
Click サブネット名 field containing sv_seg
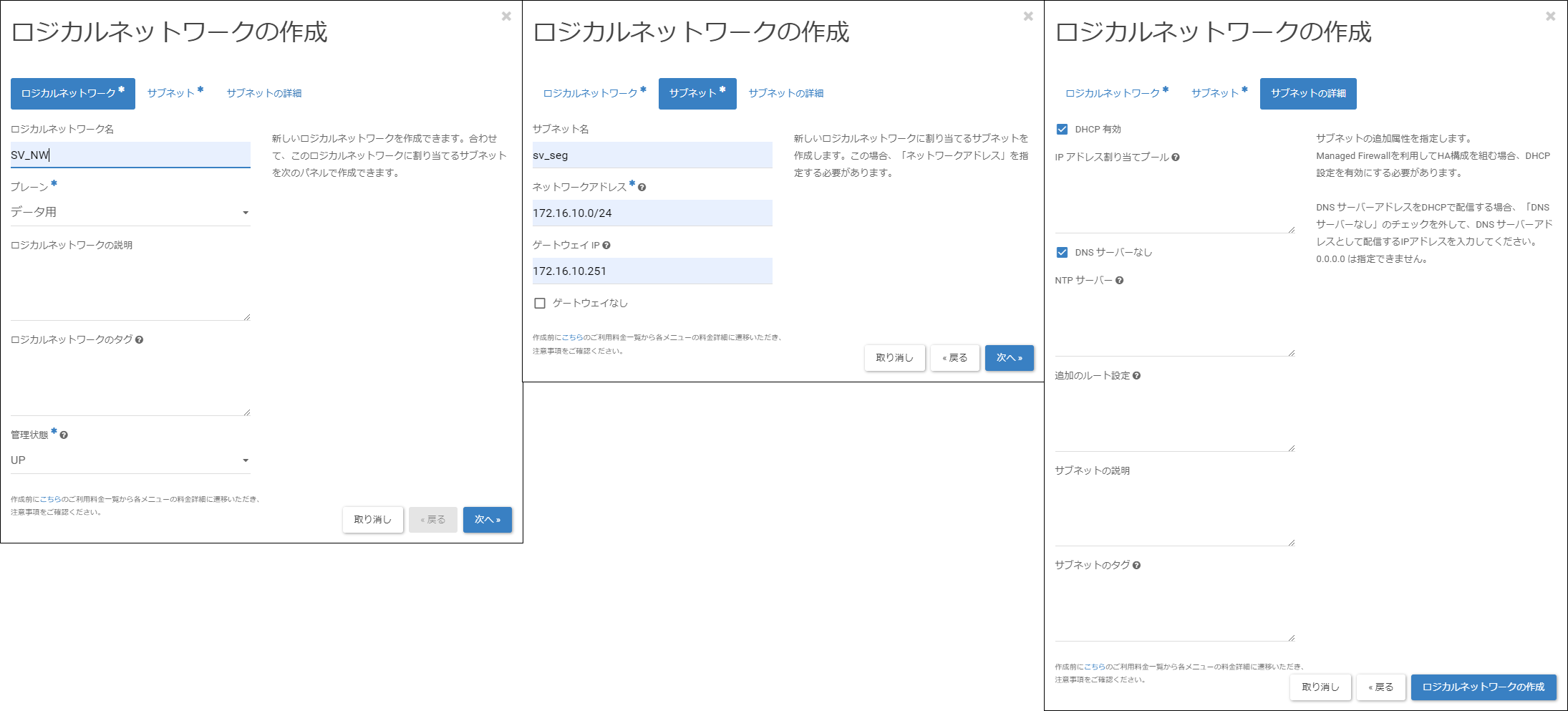click(652, 155)
